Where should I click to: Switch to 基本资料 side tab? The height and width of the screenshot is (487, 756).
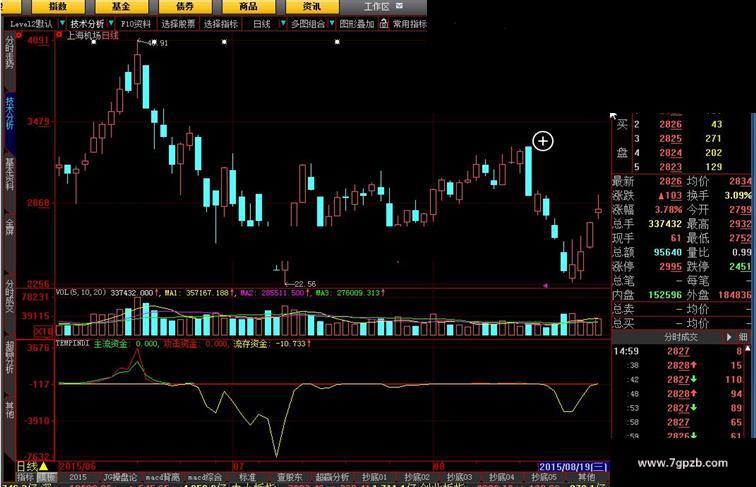point(9,175)
